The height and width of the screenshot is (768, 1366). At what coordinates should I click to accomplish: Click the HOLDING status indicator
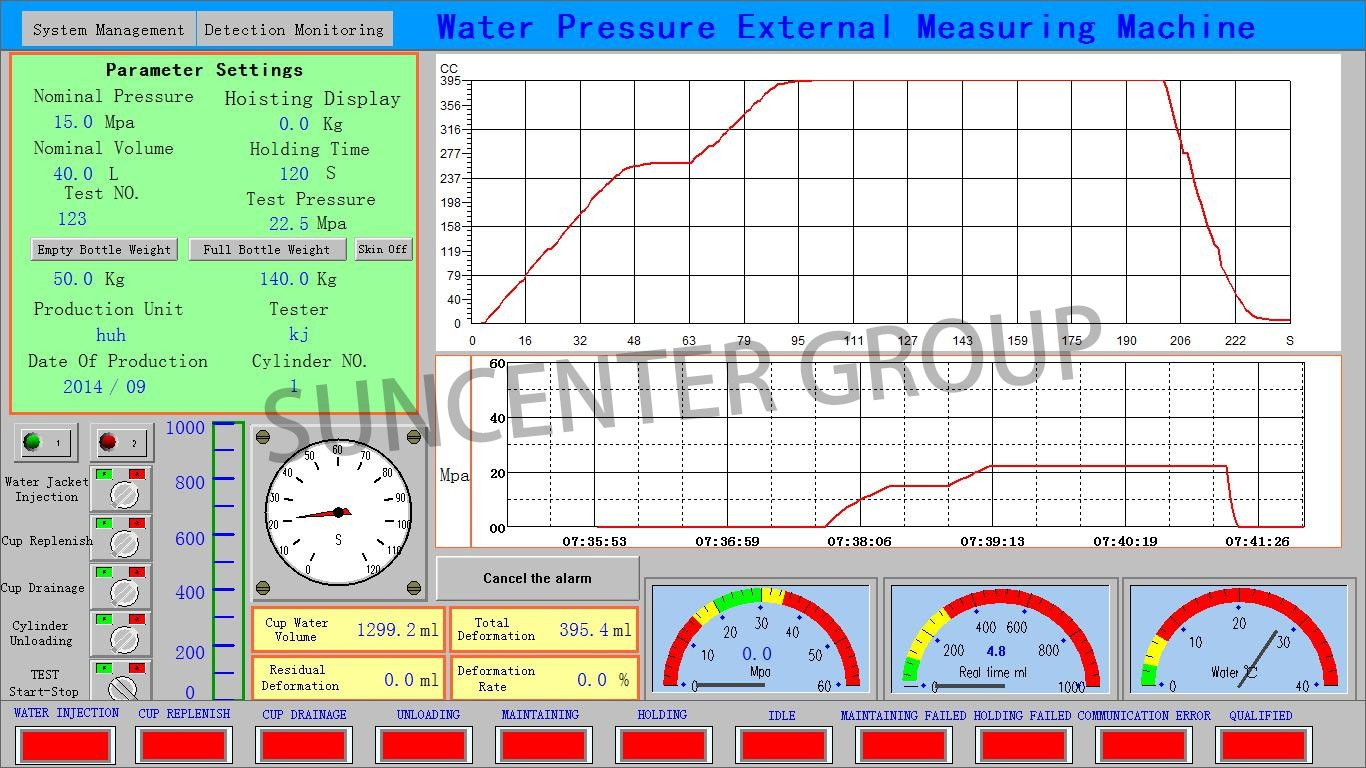pyautogui.click(x=662, y=745)
